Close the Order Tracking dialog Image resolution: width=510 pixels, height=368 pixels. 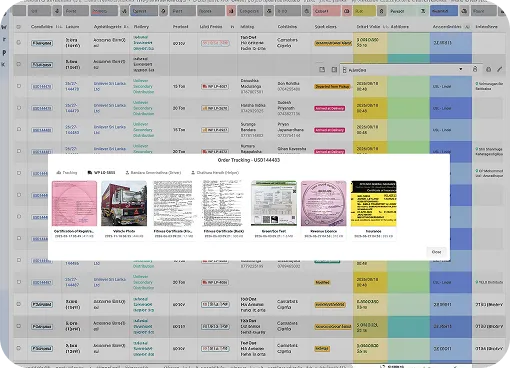[x=436, y=252]
